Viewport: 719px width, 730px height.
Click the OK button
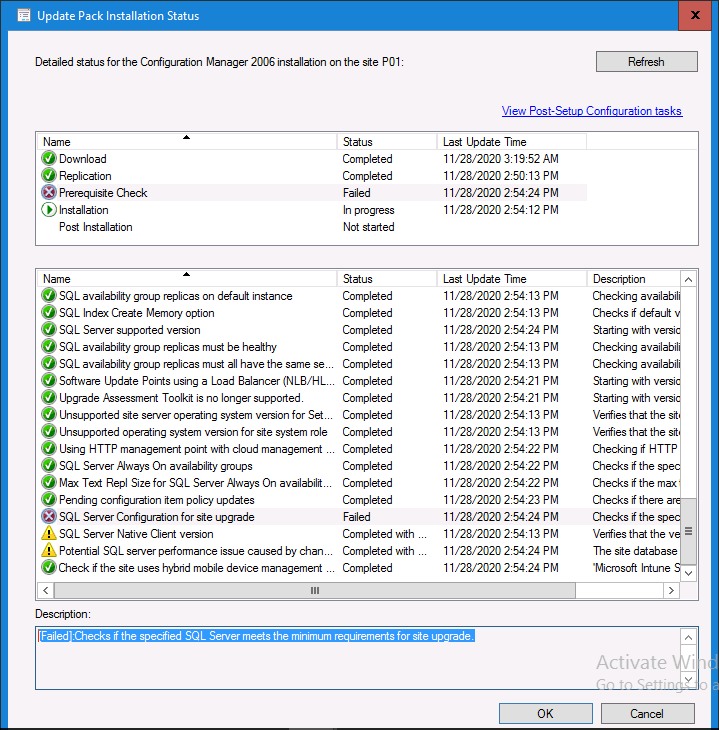(x=545, y=714)
